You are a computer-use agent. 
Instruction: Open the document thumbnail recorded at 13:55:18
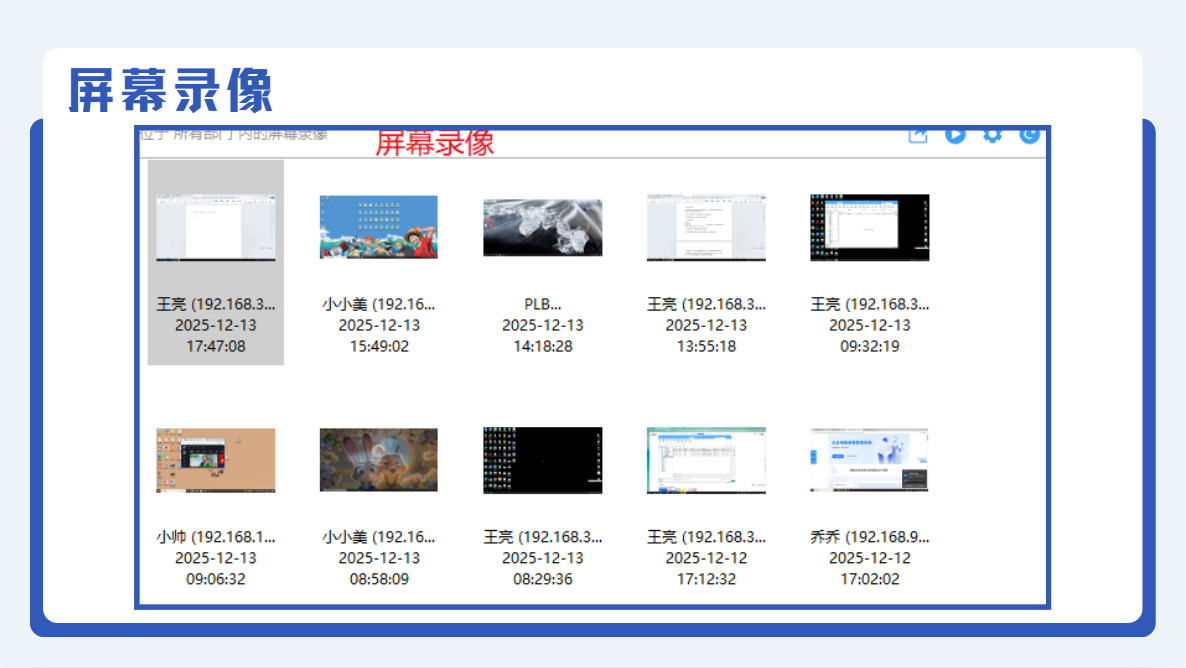[x=706, y=228]
